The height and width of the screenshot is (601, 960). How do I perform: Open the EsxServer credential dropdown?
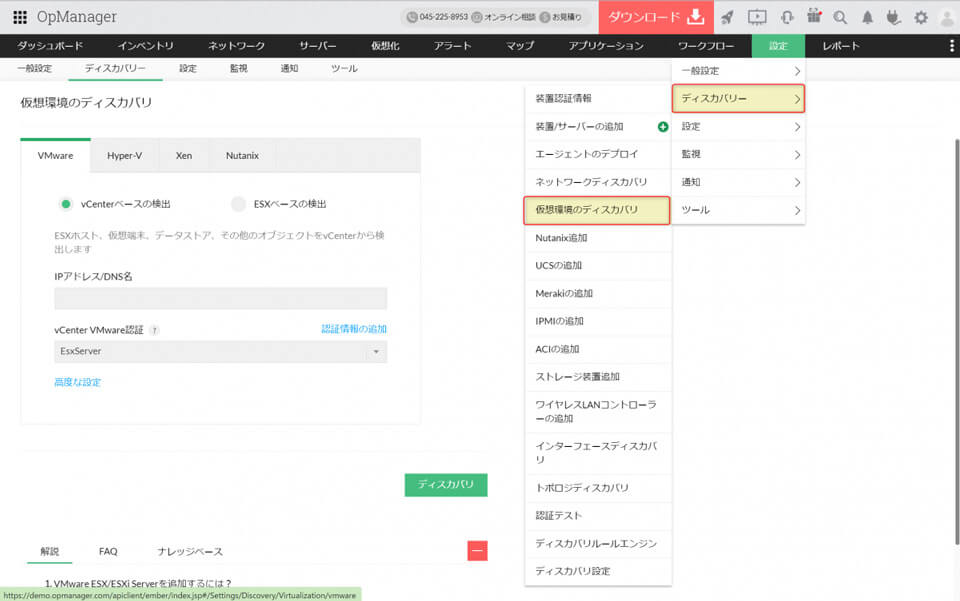pos(220,351)
